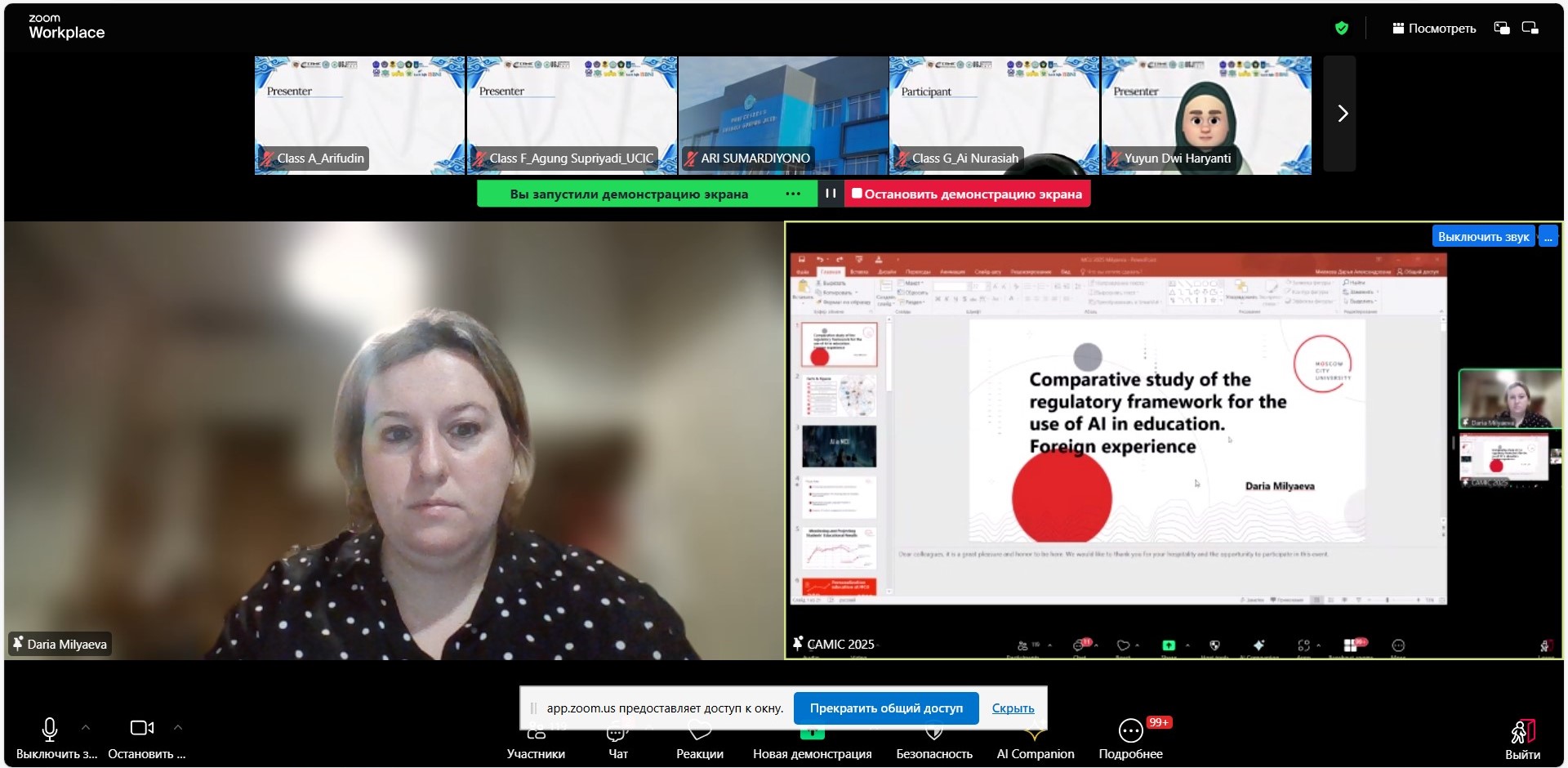Click Остановить демонстрацию экрана button

point(967,194)
